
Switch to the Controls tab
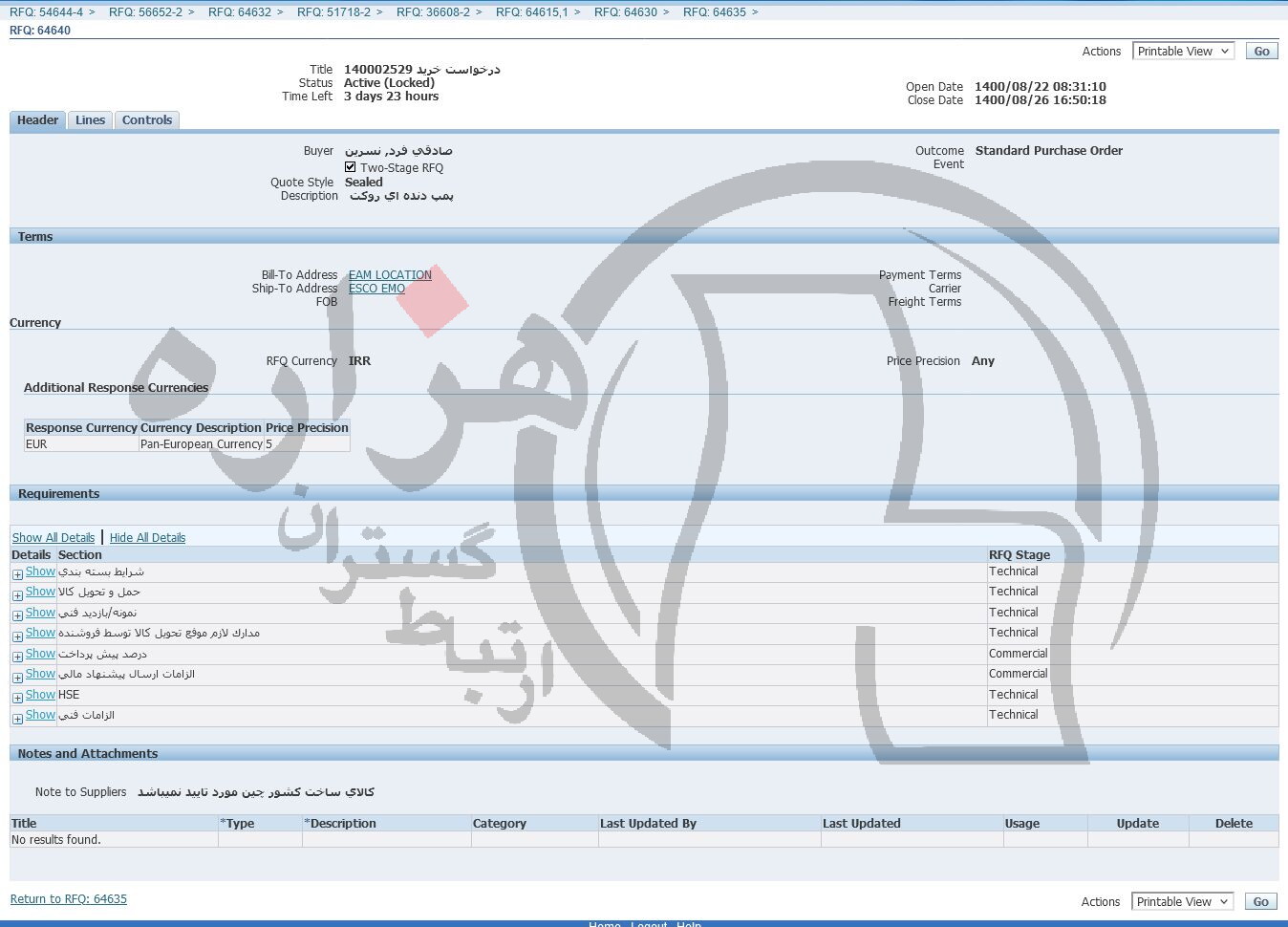(147, 120)
